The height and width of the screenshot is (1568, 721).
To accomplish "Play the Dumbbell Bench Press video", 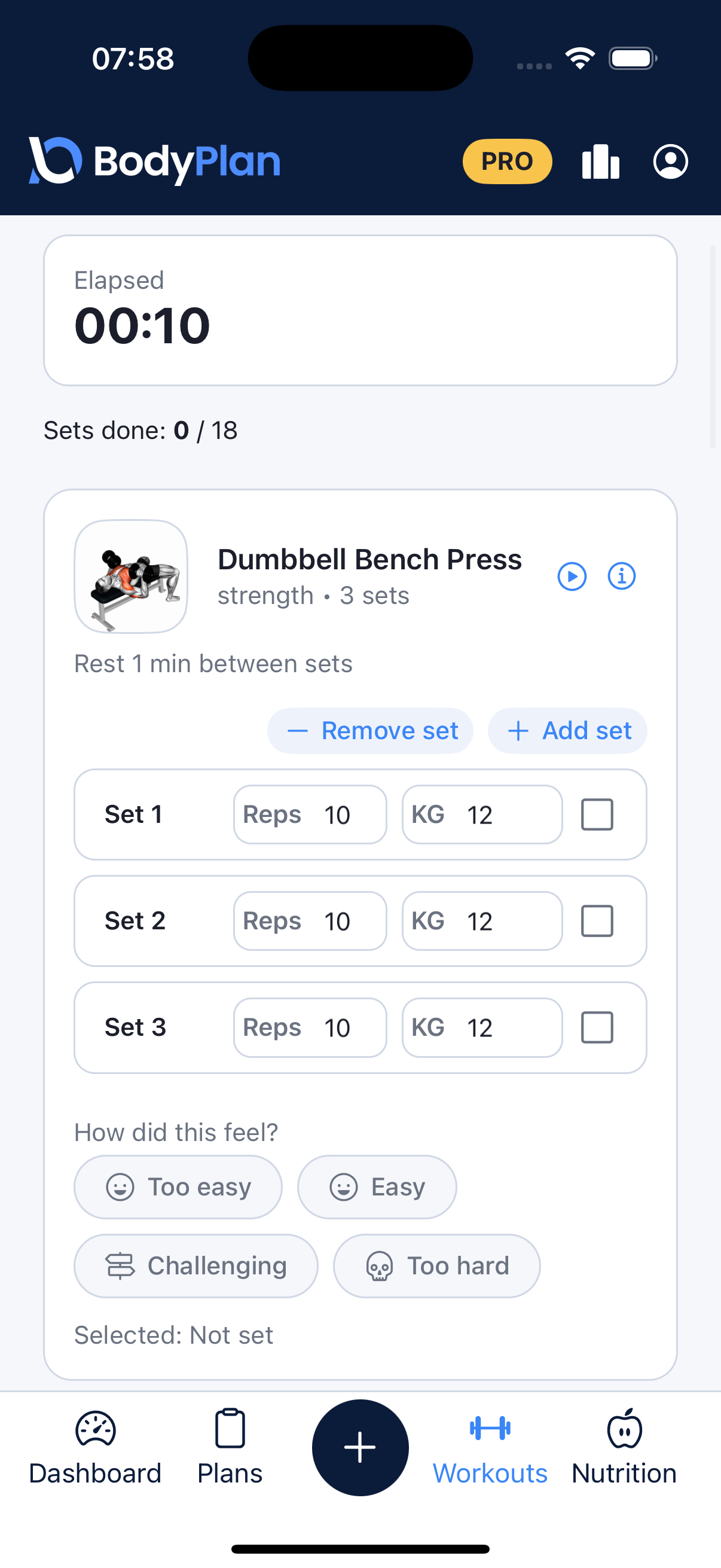I will coord(572,576).
